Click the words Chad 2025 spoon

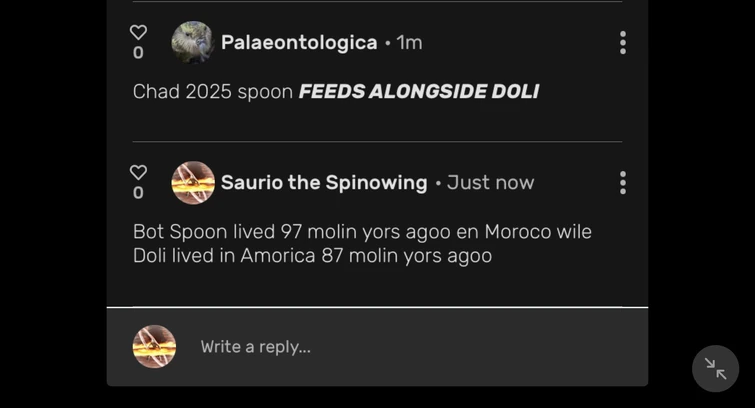(x=213, y=92)
